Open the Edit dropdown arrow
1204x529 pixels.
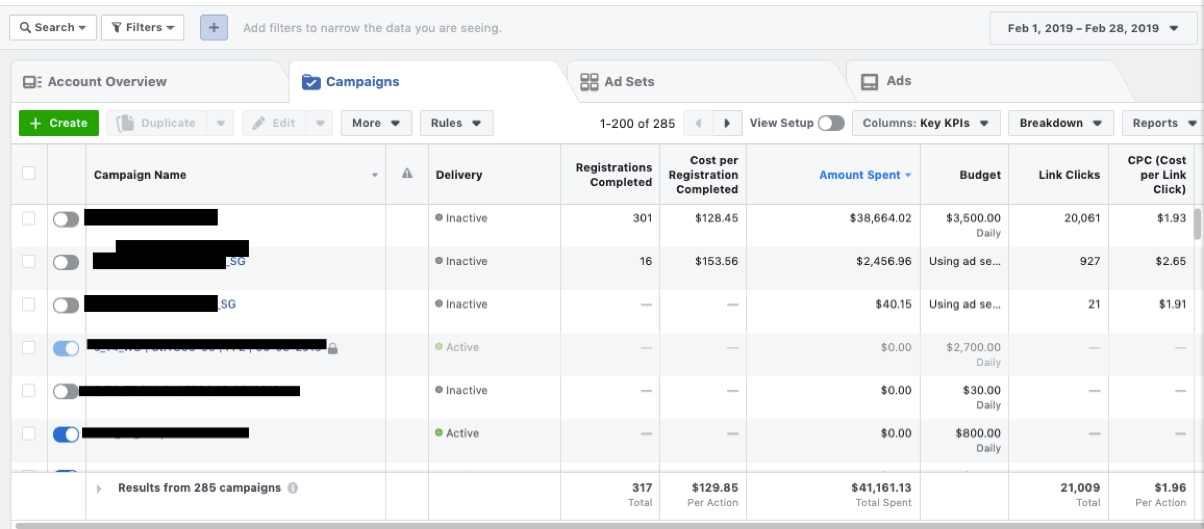click(320, 123)
